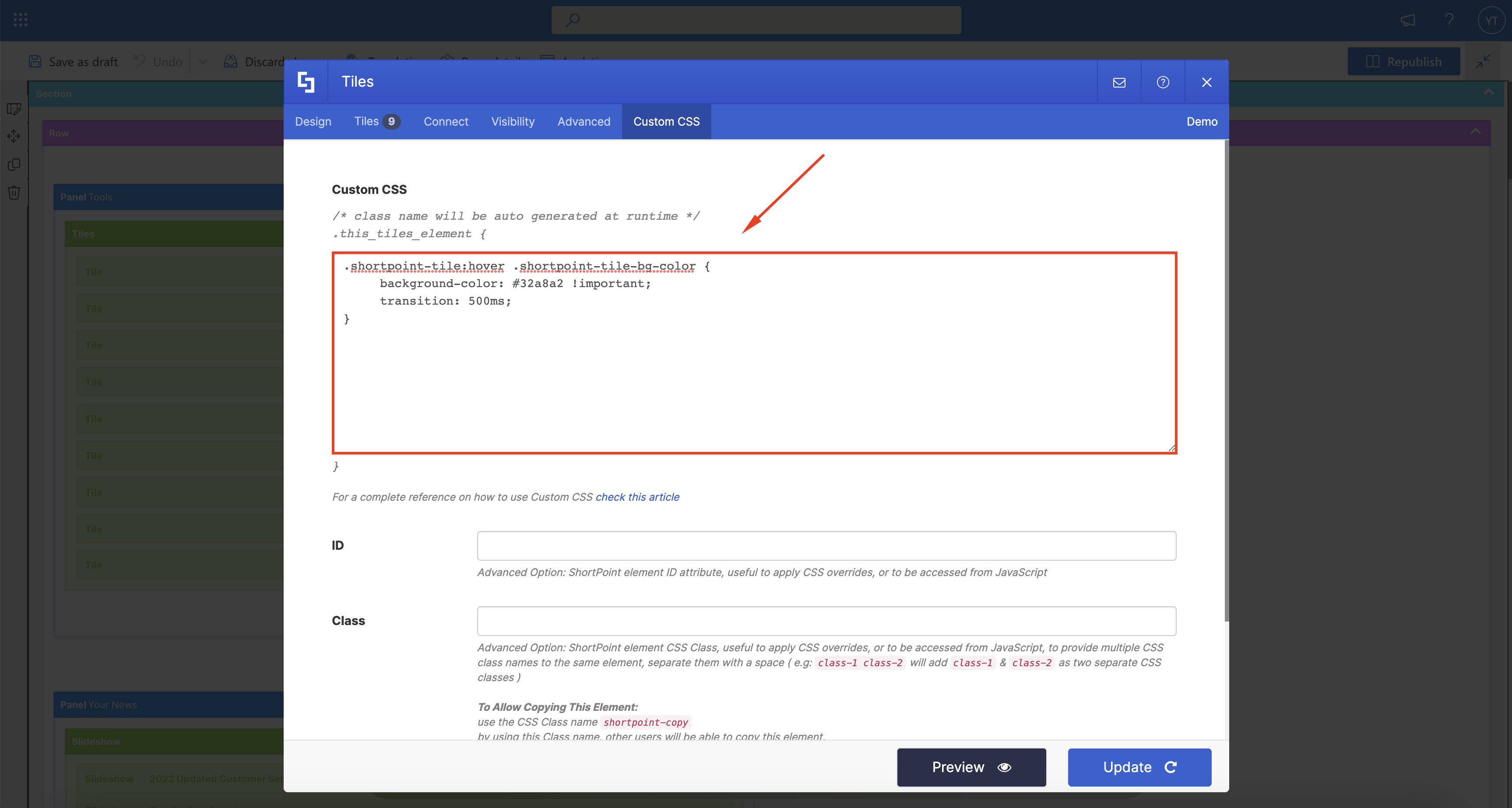Click the ShortPoint logo in the Tiles dialog header
Image resolution: width=1512 pixels, height=808 pixels.
pyautogui.click(x=306, y=81)
